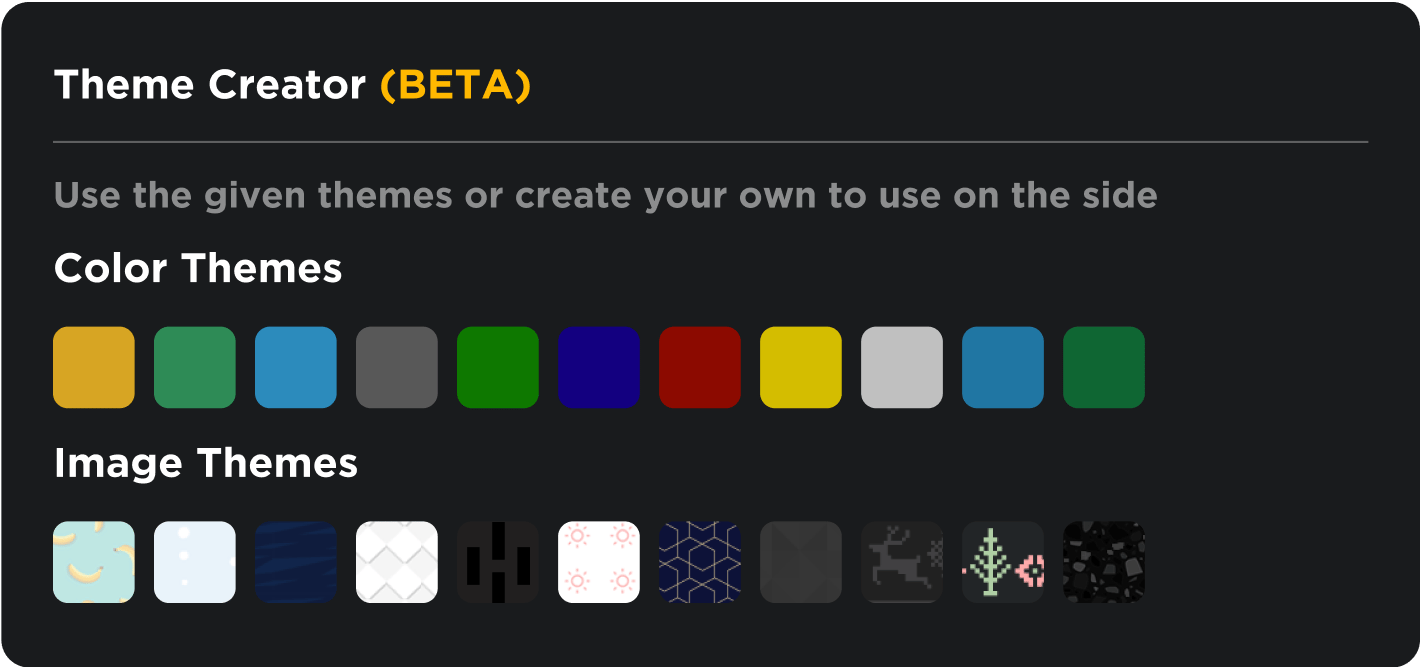Choose the dark bars pattern image theme
Screen dimensions: 1420x667
[498, 562]
